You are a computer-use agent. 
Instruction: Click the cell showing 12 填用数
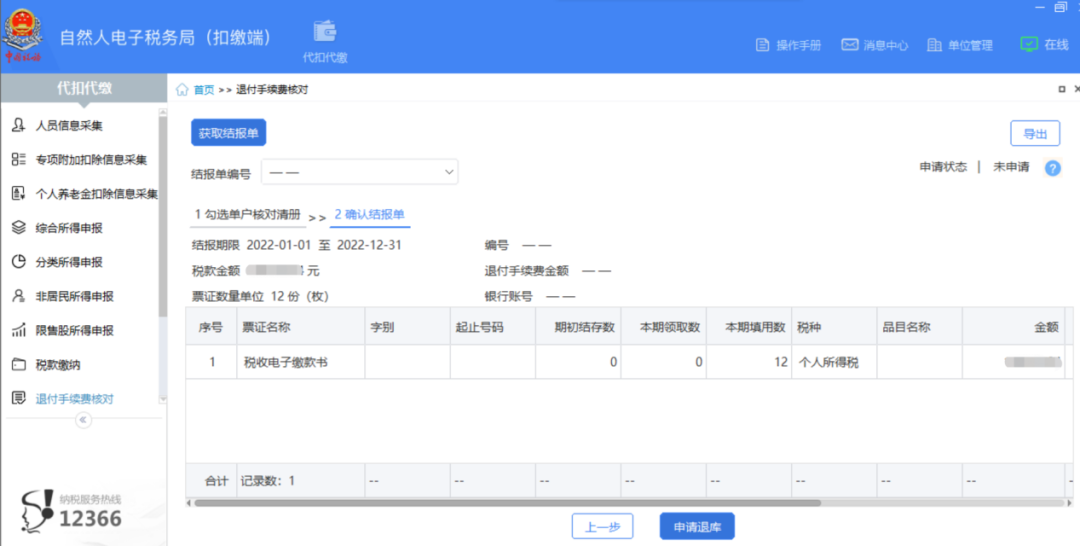point(749,362)
